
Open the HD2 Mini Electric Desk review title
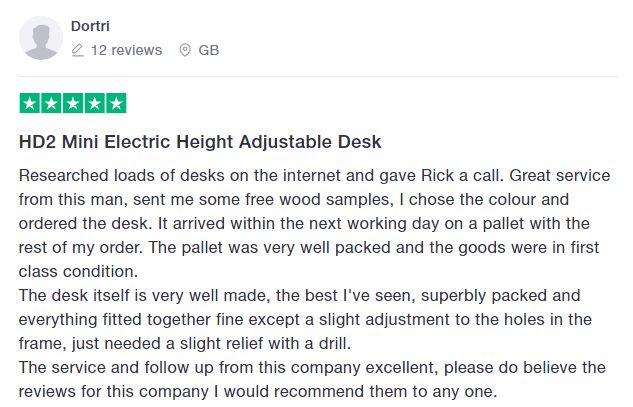point(200,143)
